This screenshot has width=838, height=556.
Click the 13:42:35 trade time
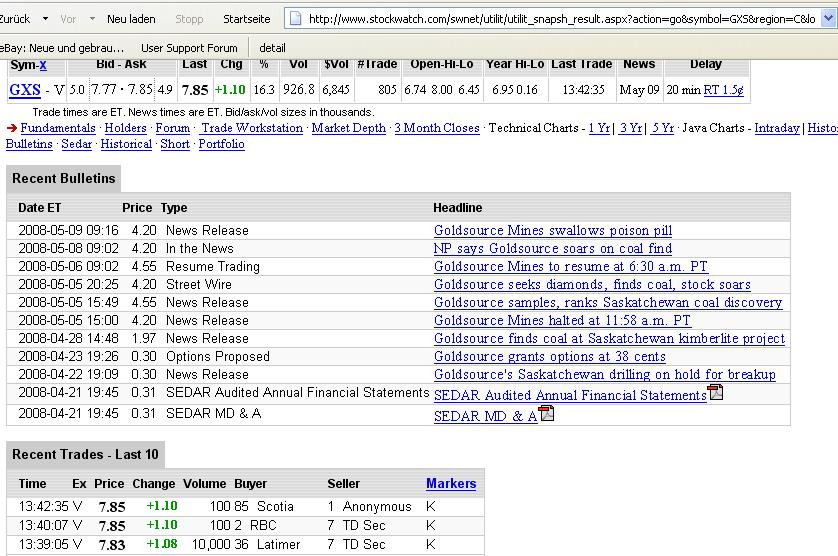point(44,506)
